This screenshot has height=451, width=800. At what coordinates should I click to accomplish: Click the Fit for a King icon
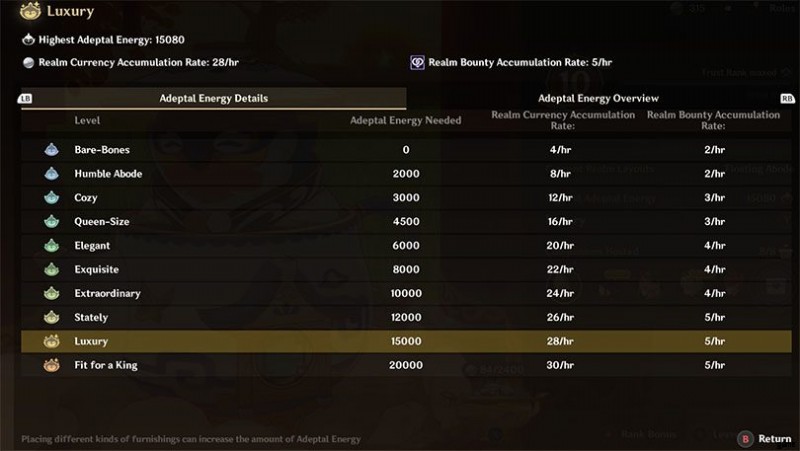[52, 365]
